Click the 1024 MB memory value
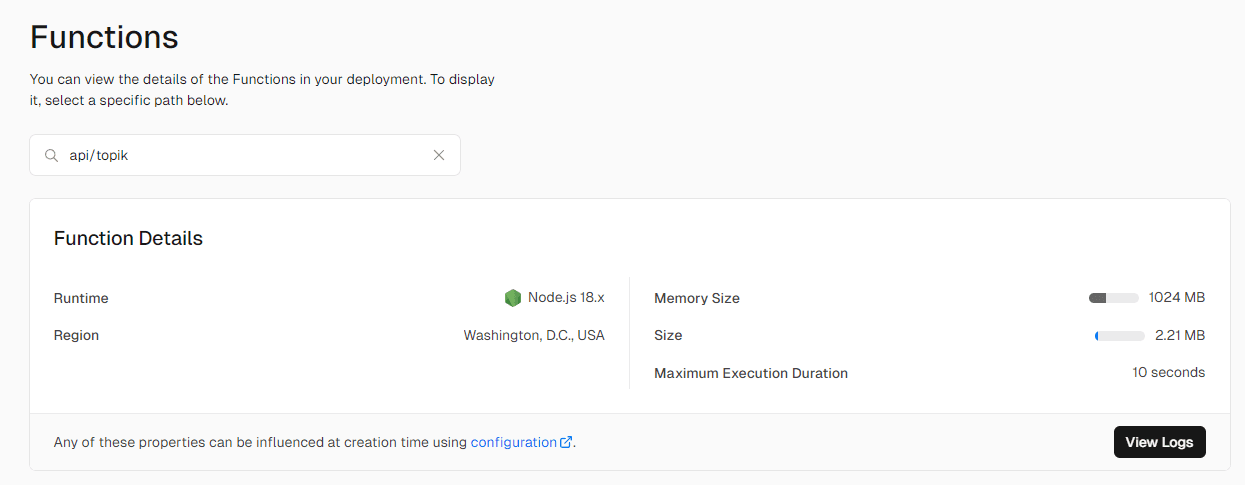 click(1176, 298)
